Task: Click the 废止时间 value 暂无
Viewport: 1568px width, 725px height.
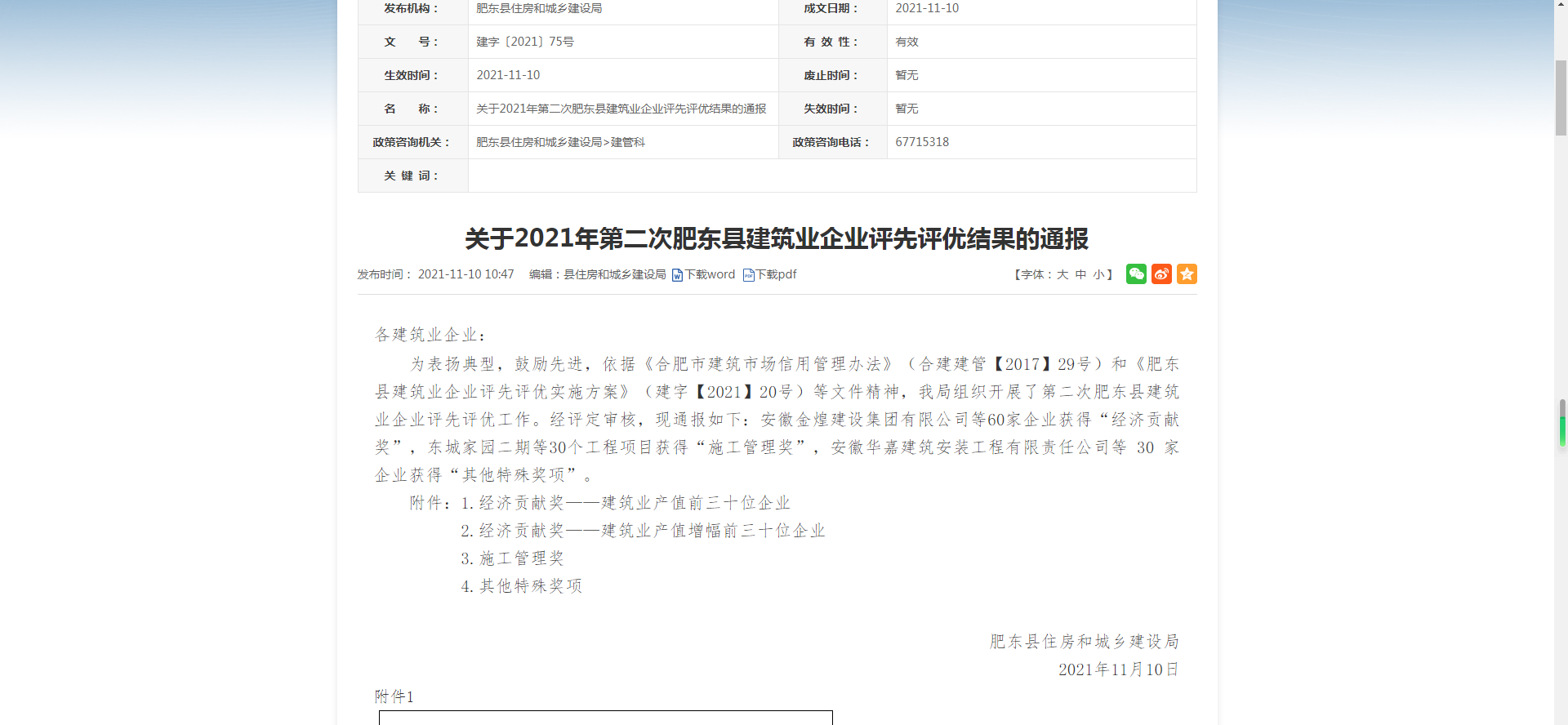Action: [x=906, y=75]
